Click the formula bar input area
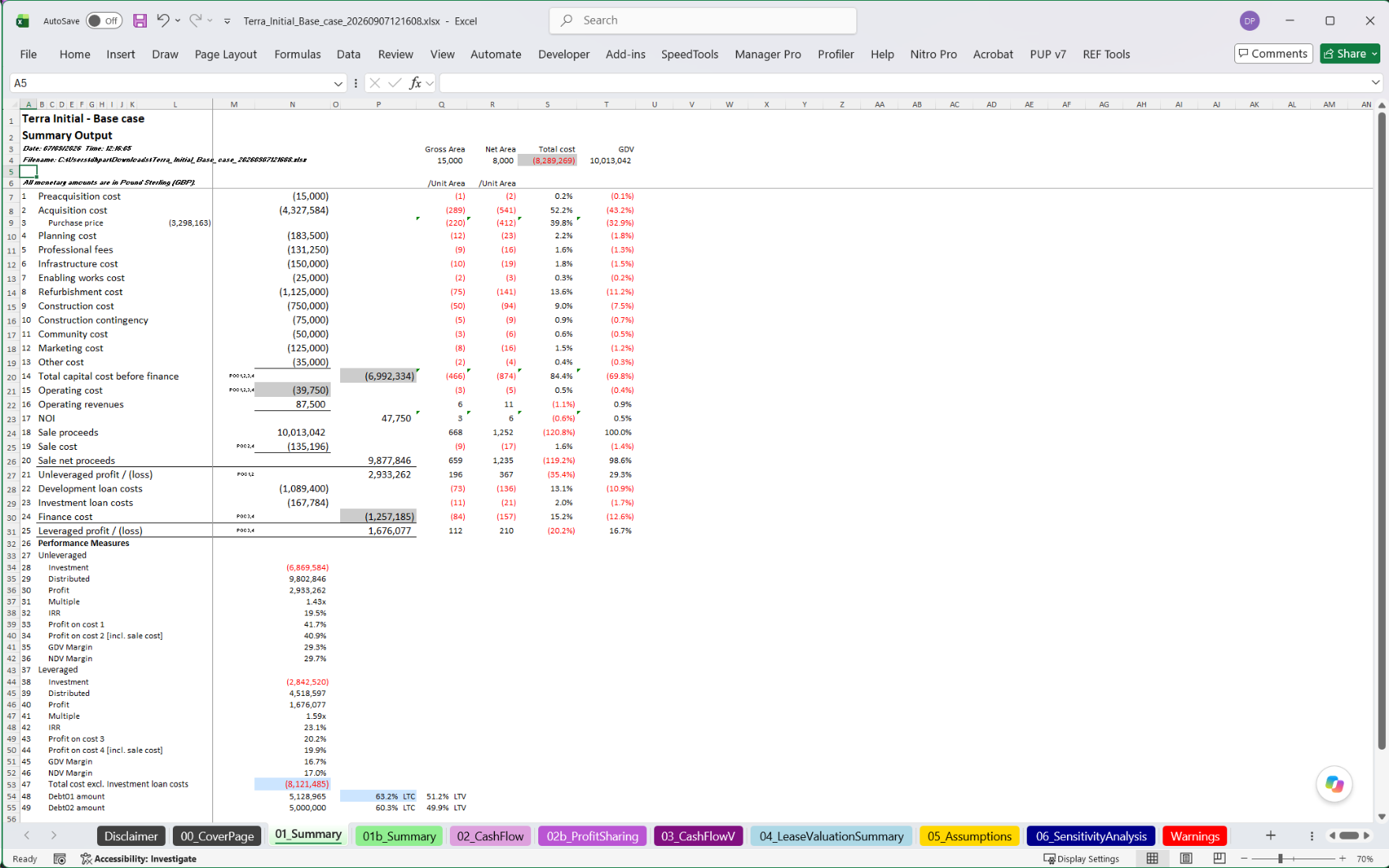 pos(904,83)
